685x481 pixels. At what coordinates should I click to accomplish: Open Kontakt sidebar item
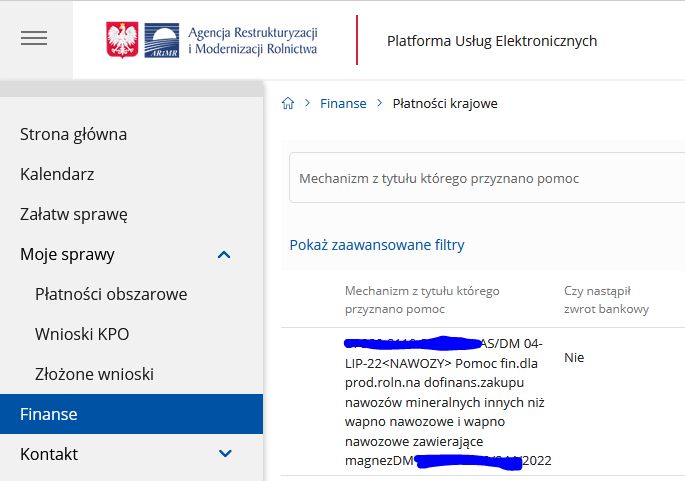coord(49,454)
